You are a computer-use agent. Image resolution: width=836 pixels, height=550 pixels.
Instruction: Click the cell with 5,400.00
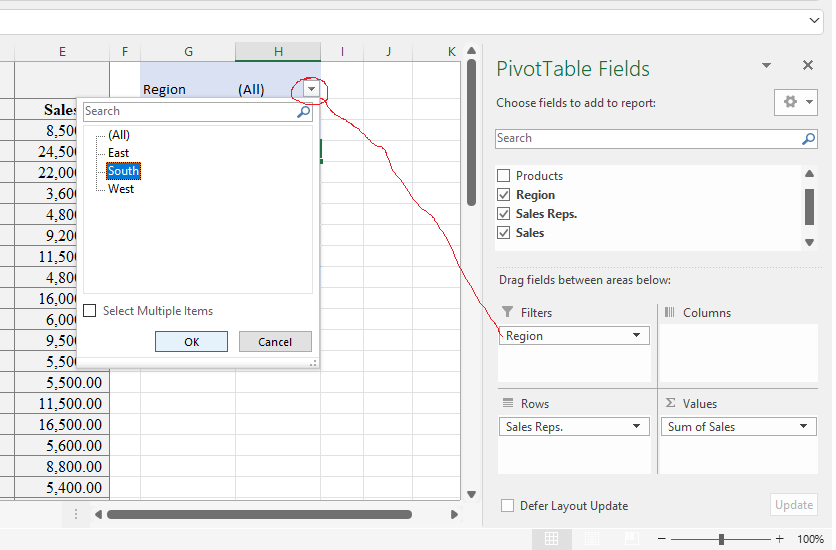coord(62,487)
